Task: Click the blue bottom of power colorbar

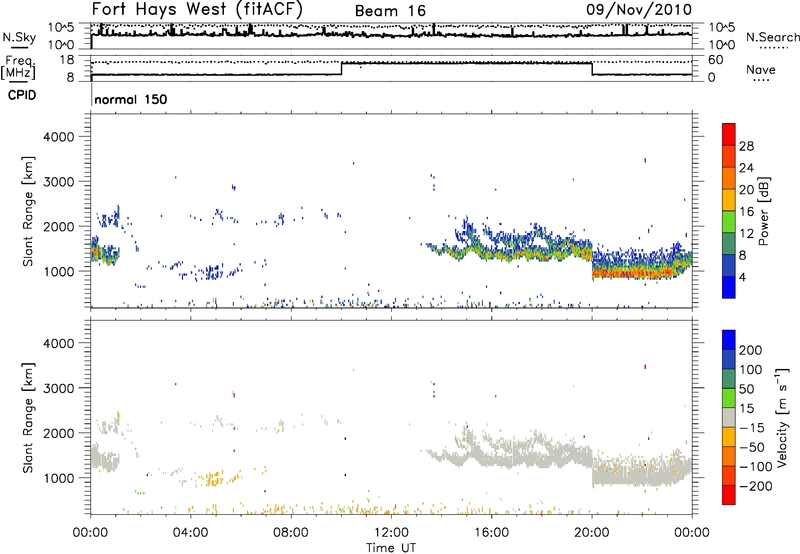Action: (729, 287)
